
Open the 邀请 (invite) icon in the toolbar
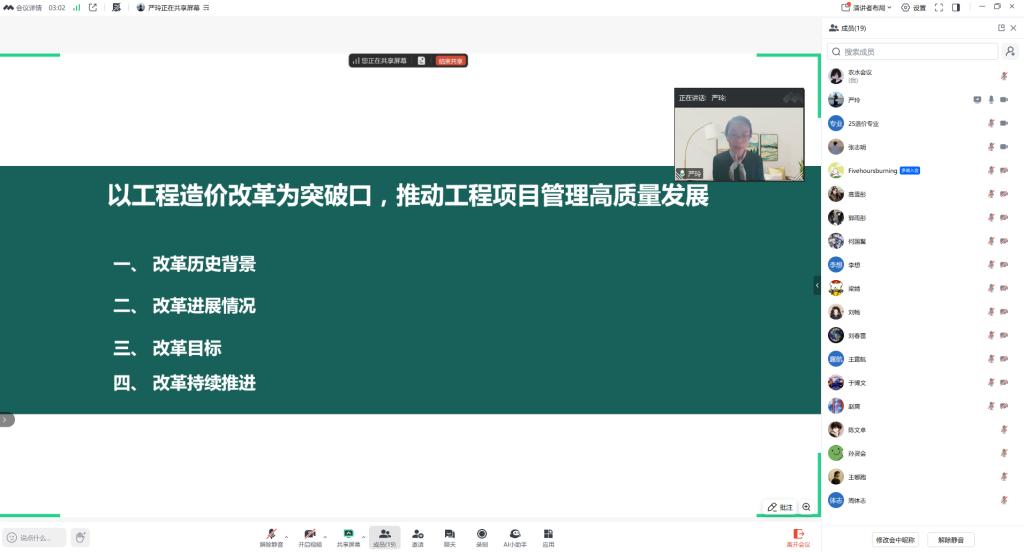point(418,536)
